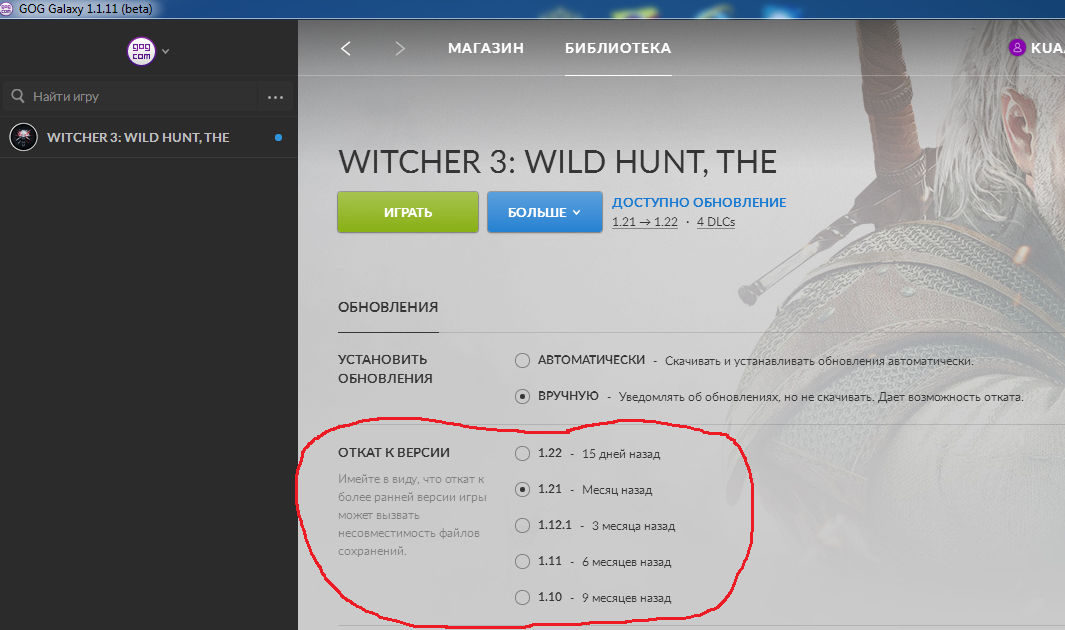
Task: Select the ОБНОВЛЕНИЯ section tab
Action: coord(388,308)
